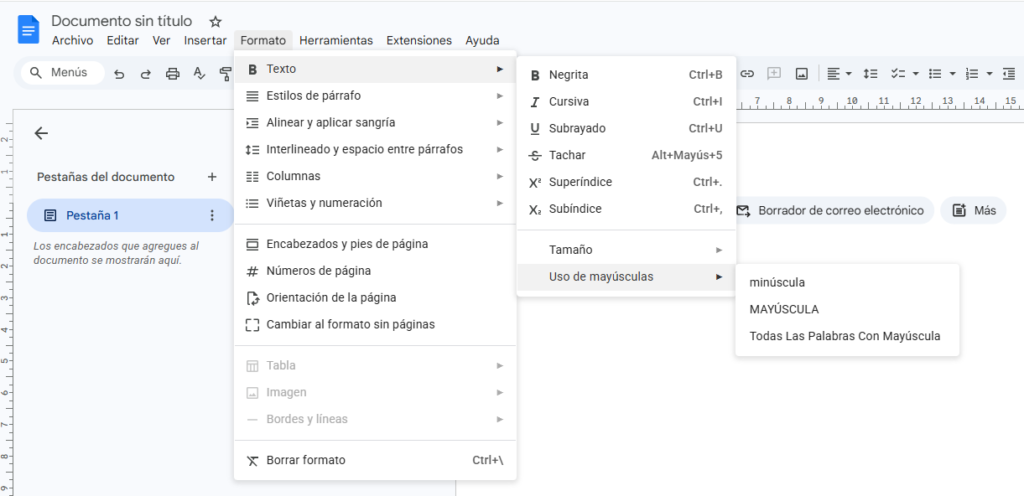Apply Subíndice formatting

coord(626,209)
